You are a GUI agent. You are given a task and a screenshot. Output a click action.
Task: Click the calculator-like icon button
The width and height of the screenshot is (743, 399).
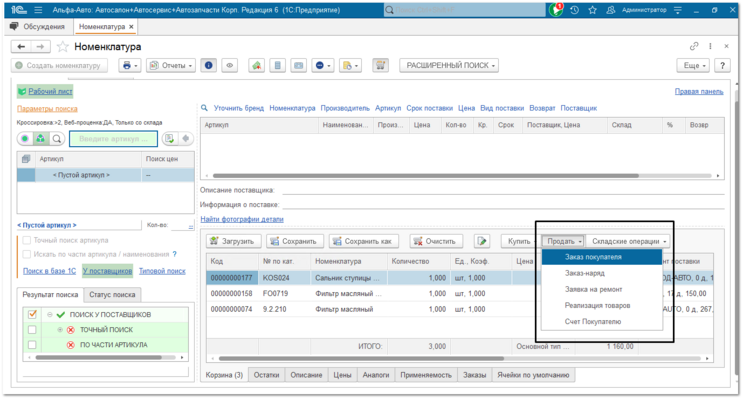[x=278, y=65]
